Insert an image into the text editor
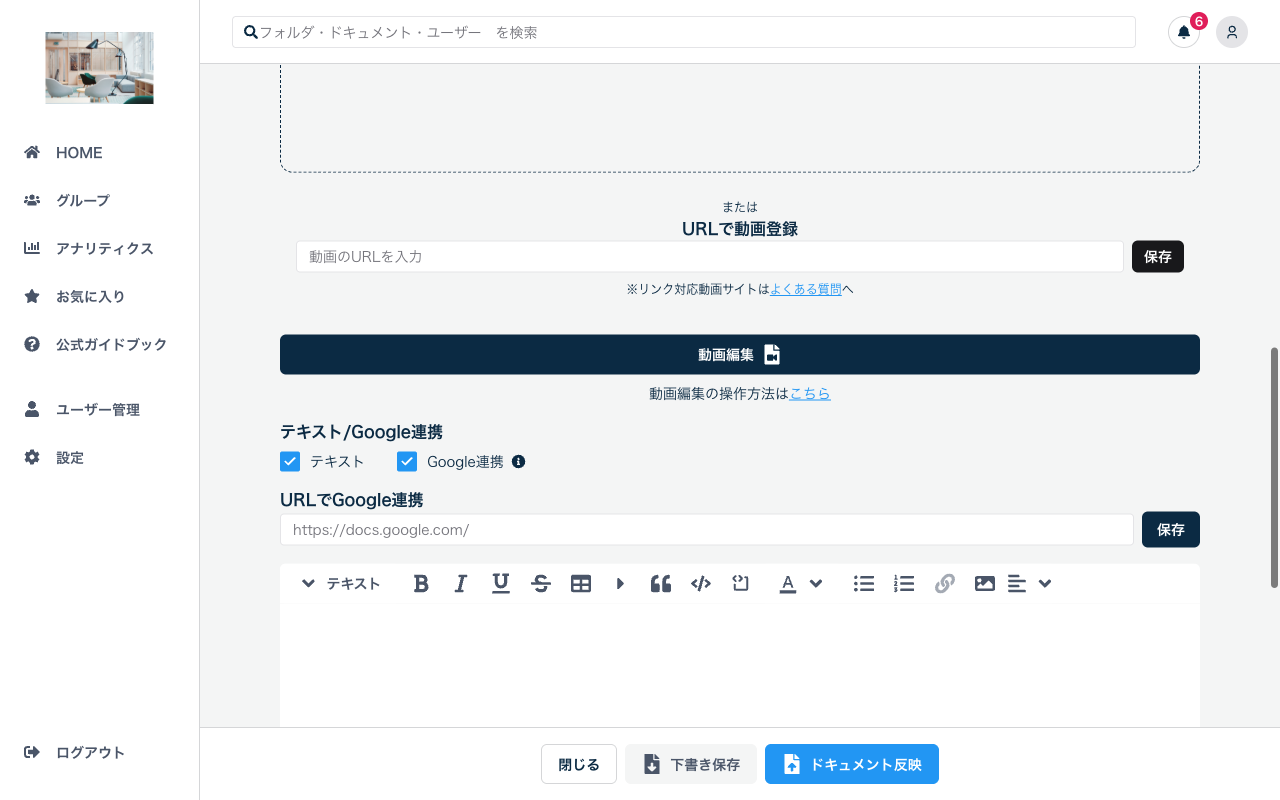1280x800 pixels. tap(985, 583)
